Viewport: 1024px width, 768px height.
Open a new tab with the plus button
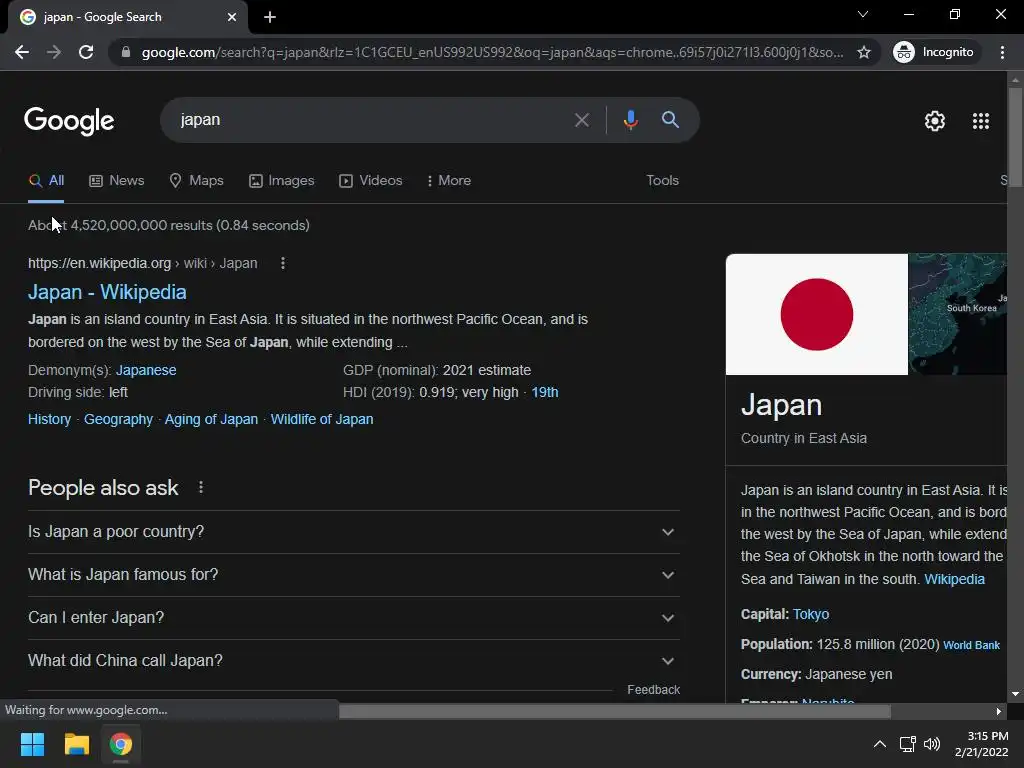[270, 17]
